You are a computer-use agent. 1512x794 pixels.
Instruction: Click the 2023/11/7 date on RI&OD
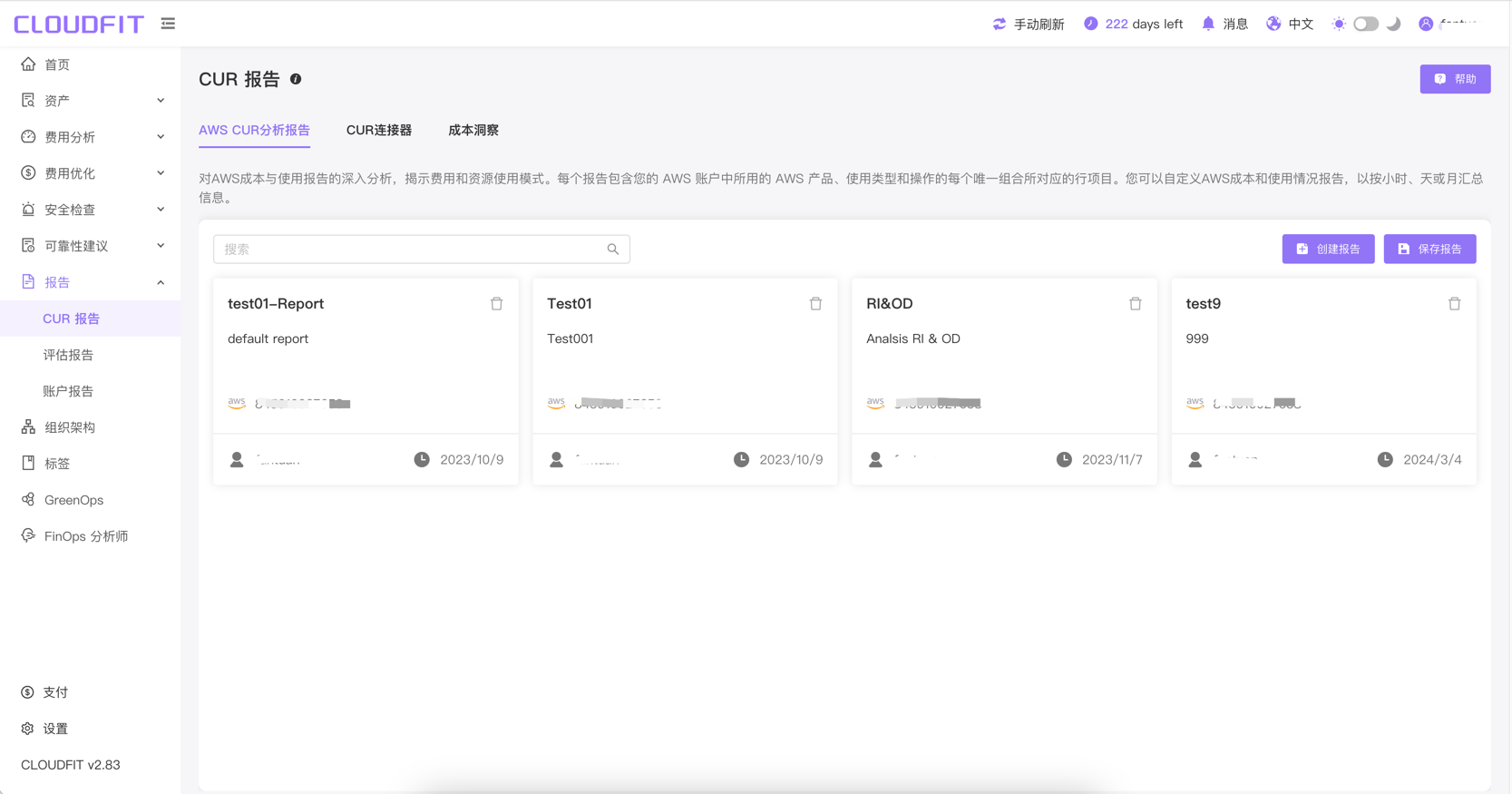[1113, 459]
